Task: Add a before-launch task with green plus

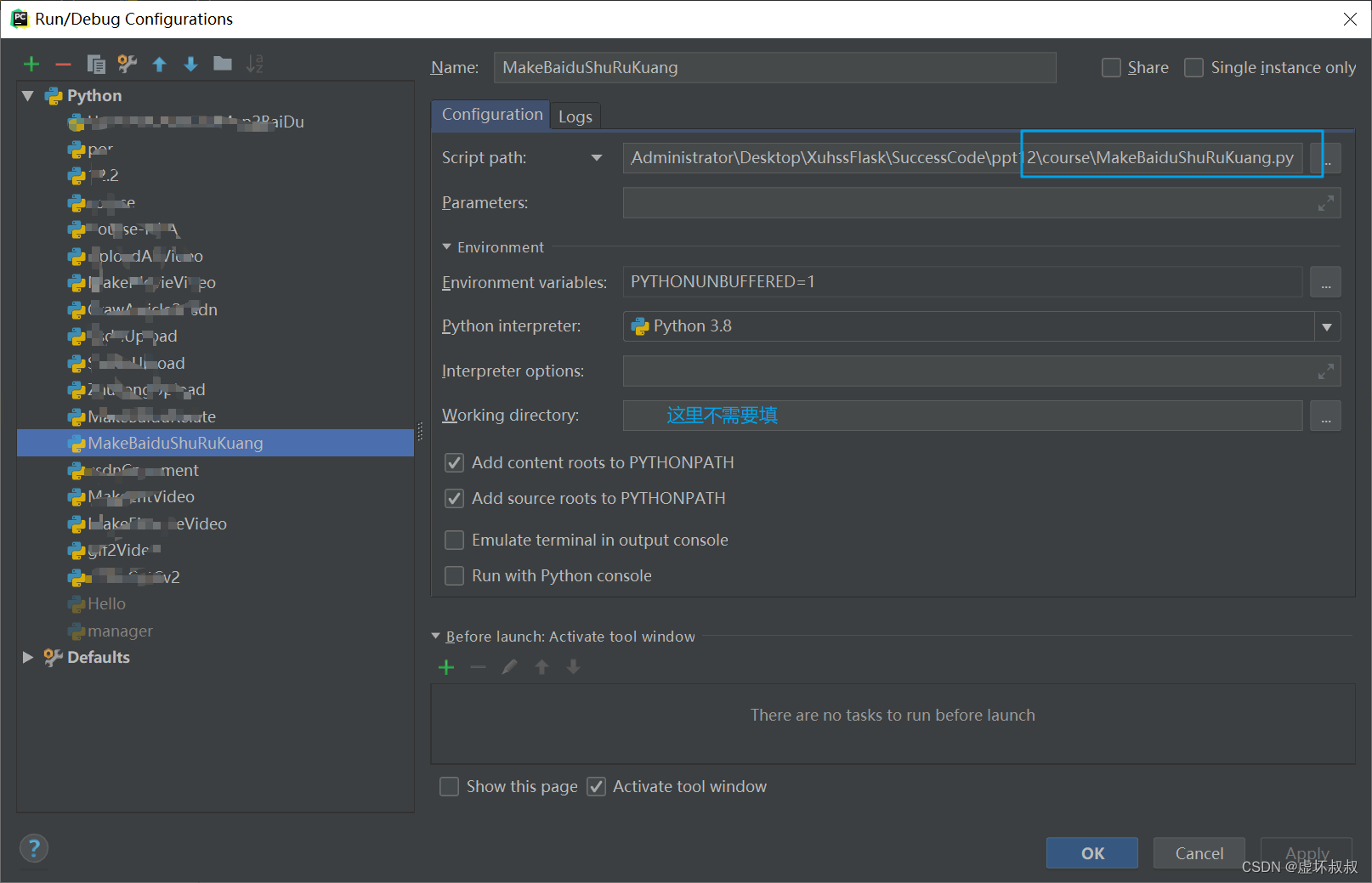Action: (x=446, y=667)
